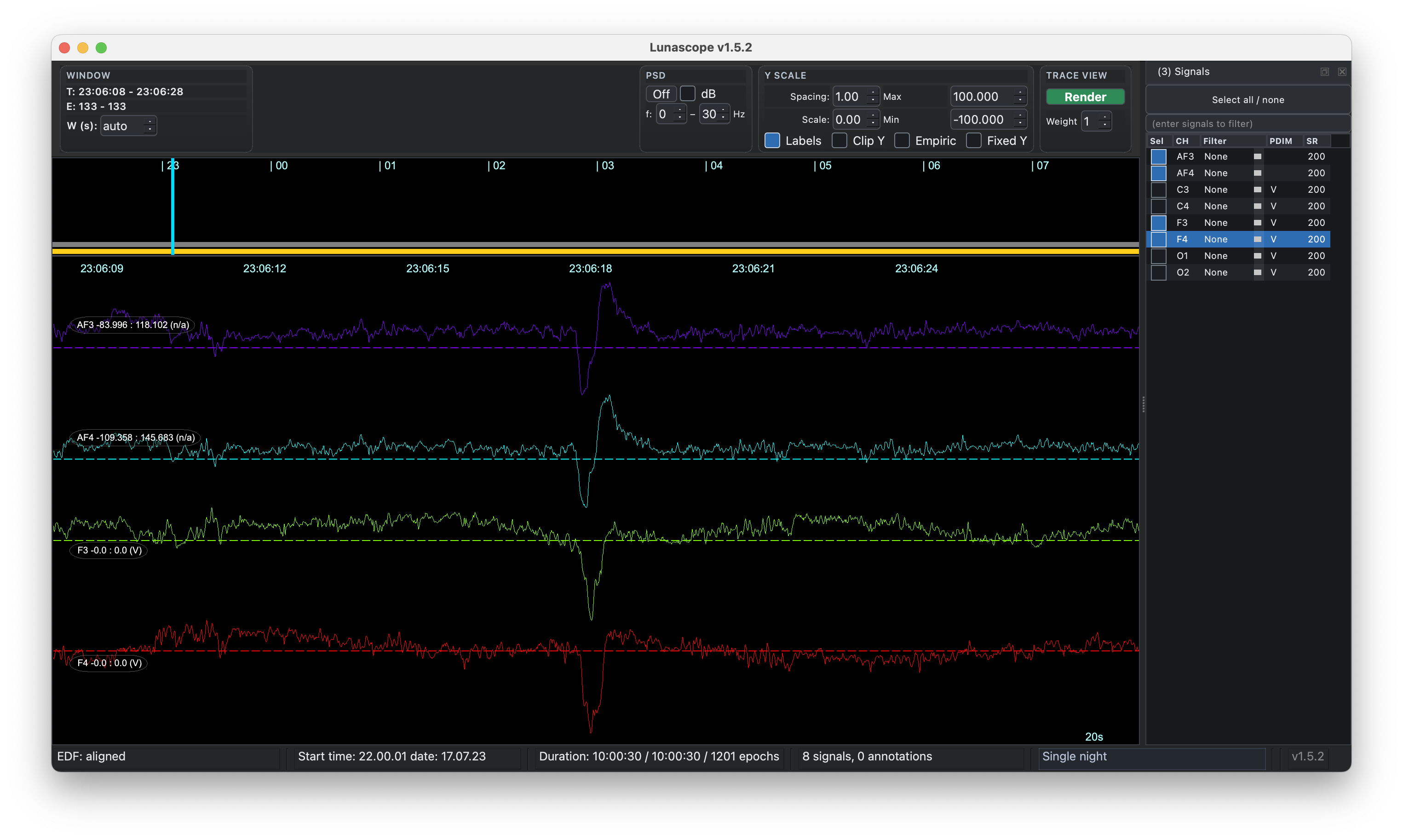The height and width of the screenshot is (840, 1403).
Task: Uncheck the Labels checkbox
Action: [x=772, y=140]
